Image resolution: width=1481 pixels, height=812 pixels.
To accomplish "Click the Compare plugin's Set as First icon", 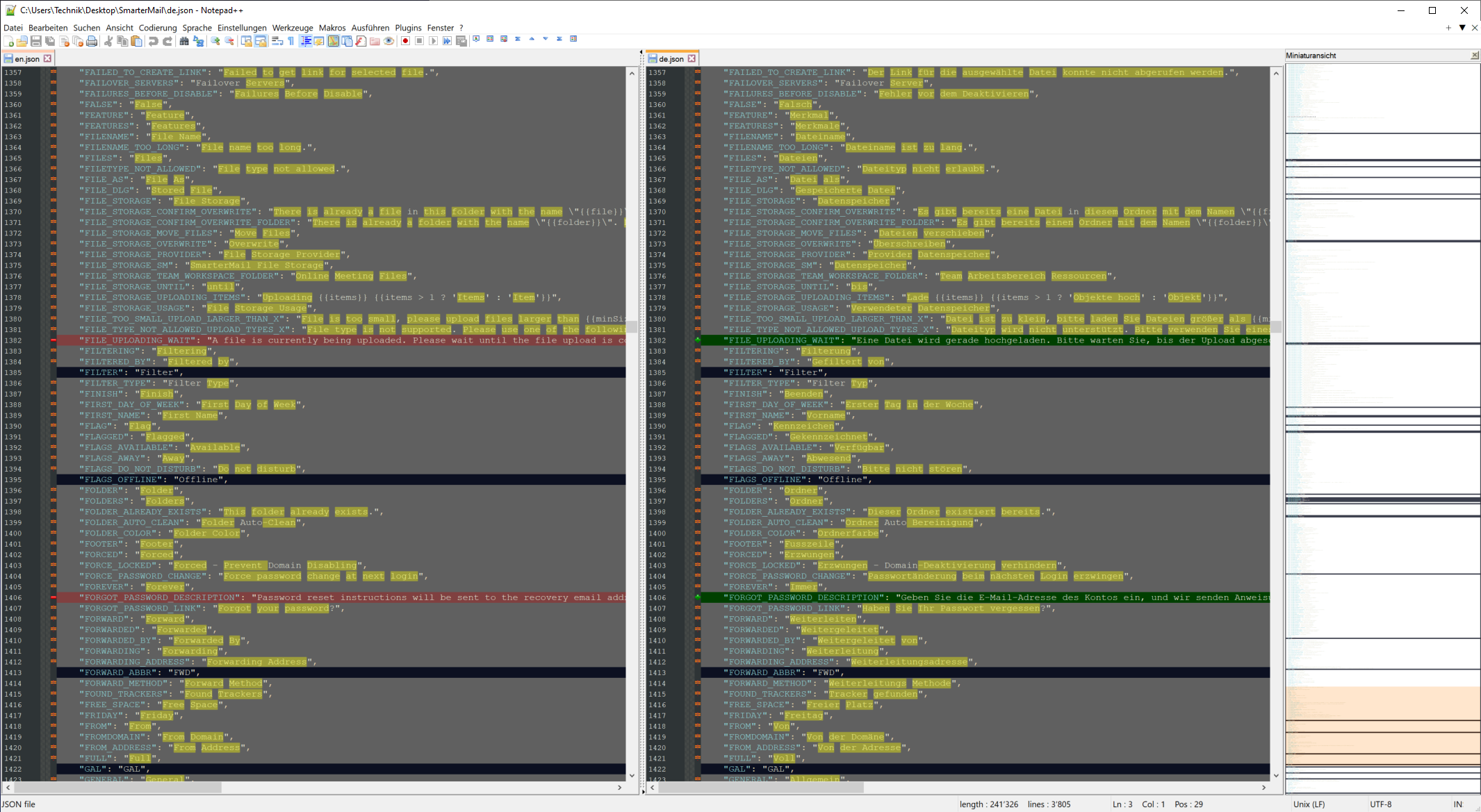I will tap(476, 39).
